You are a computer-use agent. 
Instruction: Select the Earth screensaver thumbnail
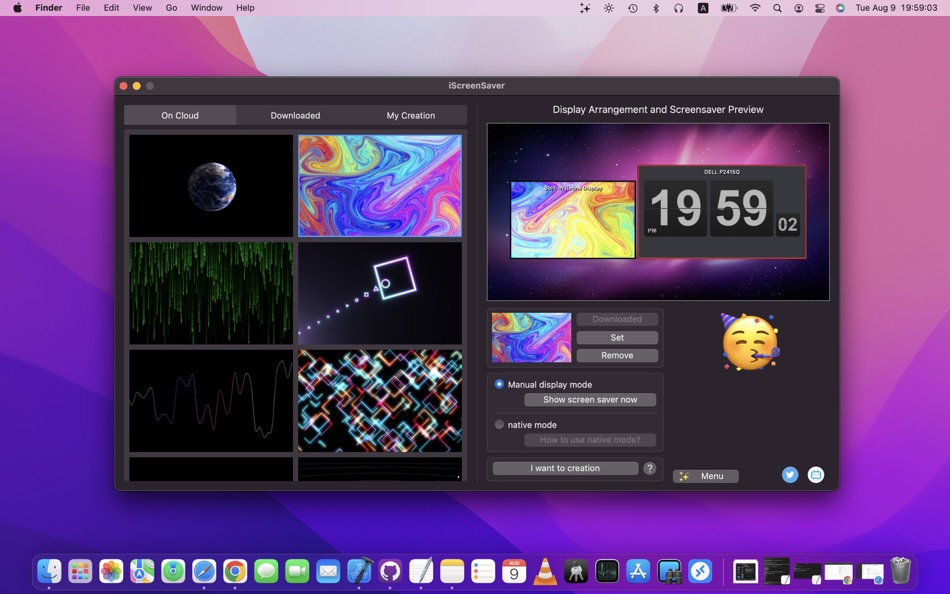pyautogui.click(x=211, y=186)
